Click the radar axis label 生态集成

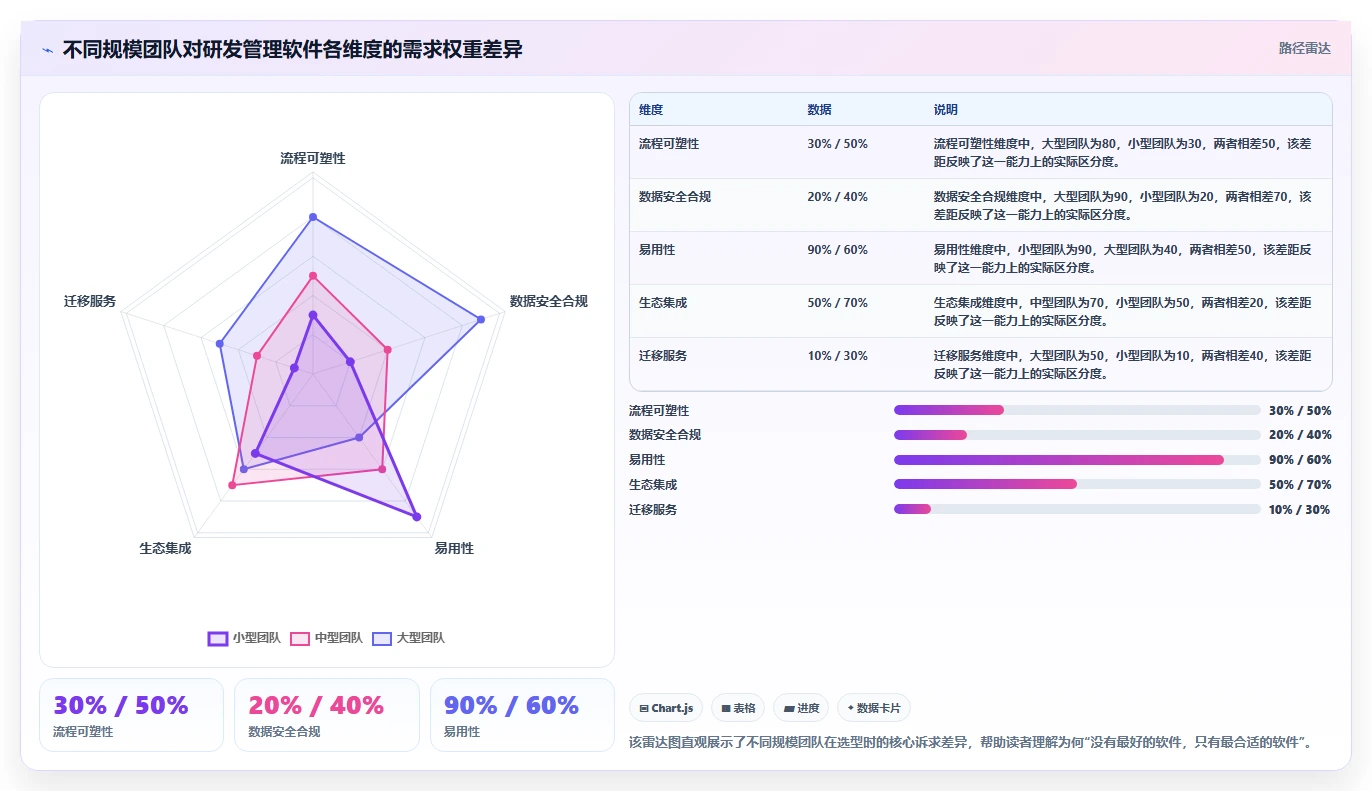click(x=165, y=548)
